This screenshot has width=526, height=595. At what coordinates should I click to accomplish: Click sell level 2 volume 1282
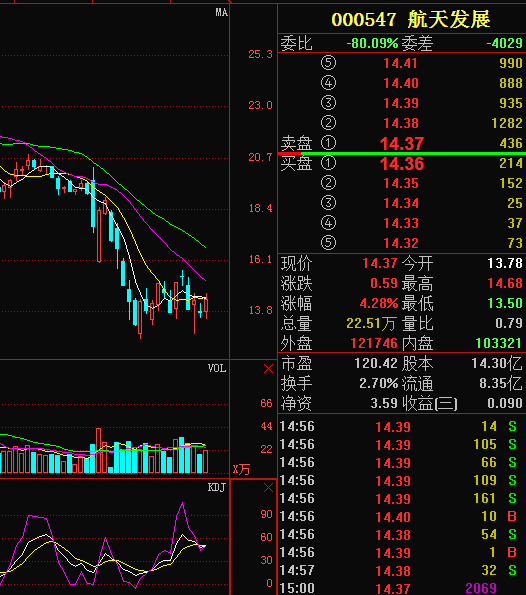point(507,123)
